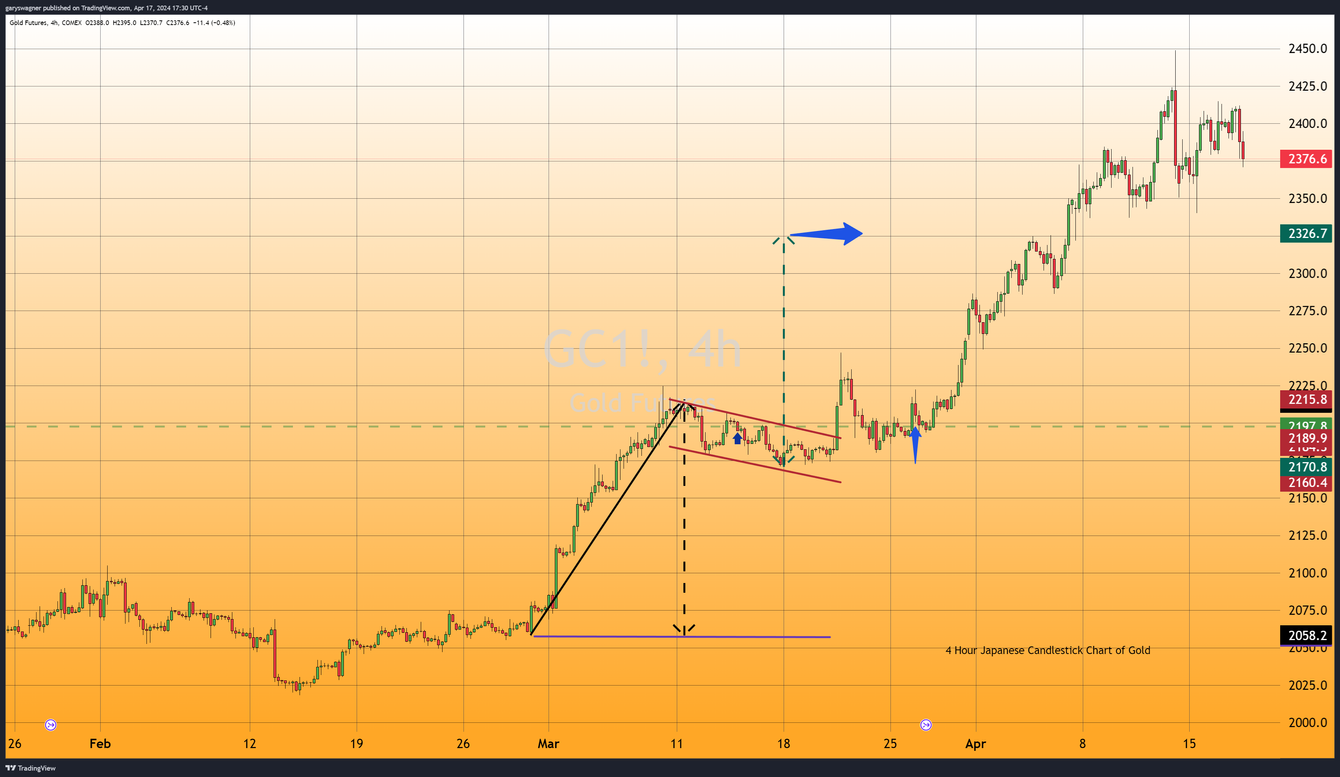This screenshot has width=1340, height=777.
Task: Click the red 2215.8 price level swatch
Action: coord(1306,399)
